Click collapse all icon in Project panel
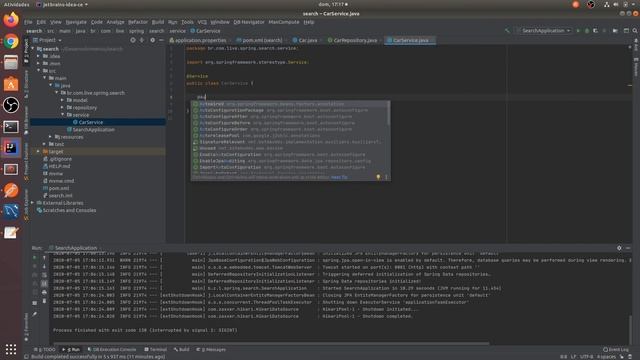Screen dimensions: 640x360 click(142, 40)
